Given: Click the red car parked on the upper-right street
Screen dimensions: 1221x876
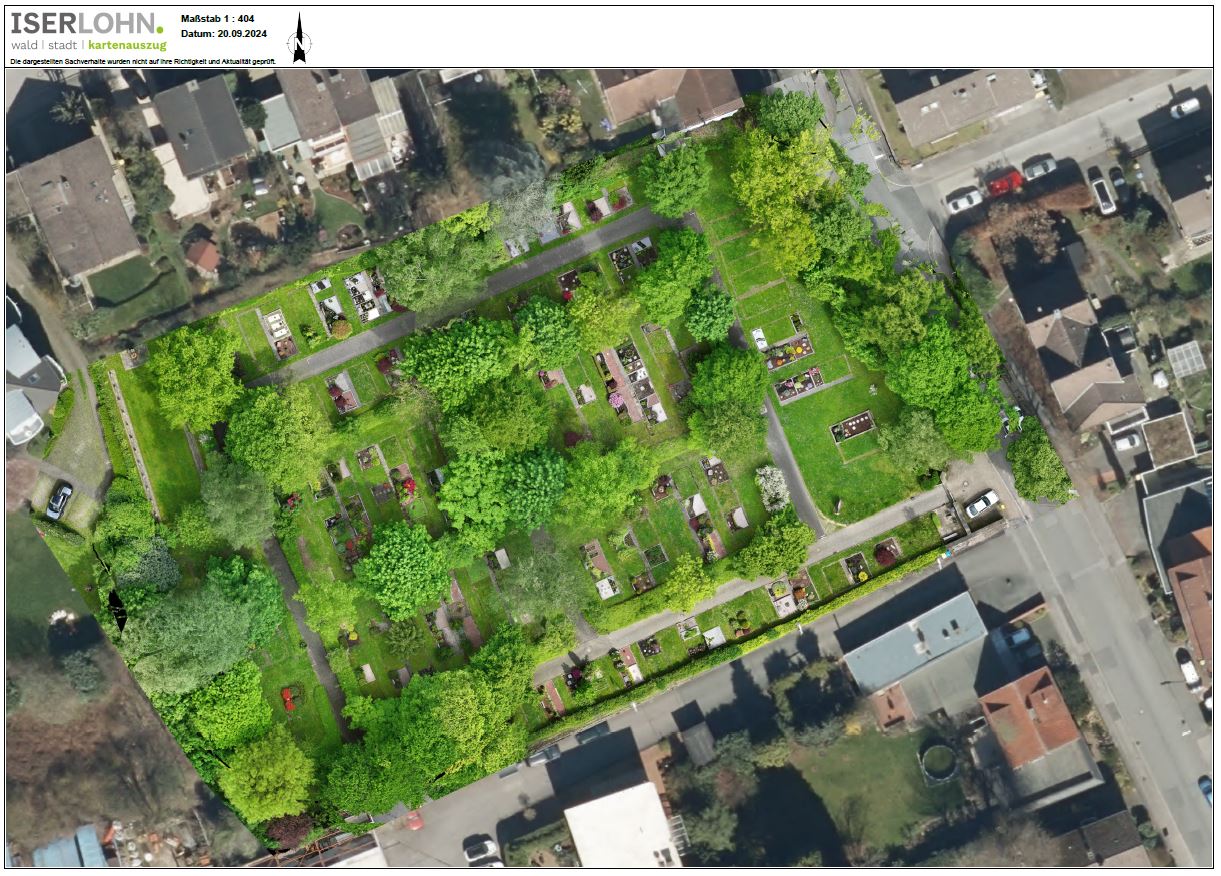Looking at the screenshot, I should pyautogui.click(x=1004, y=181).
